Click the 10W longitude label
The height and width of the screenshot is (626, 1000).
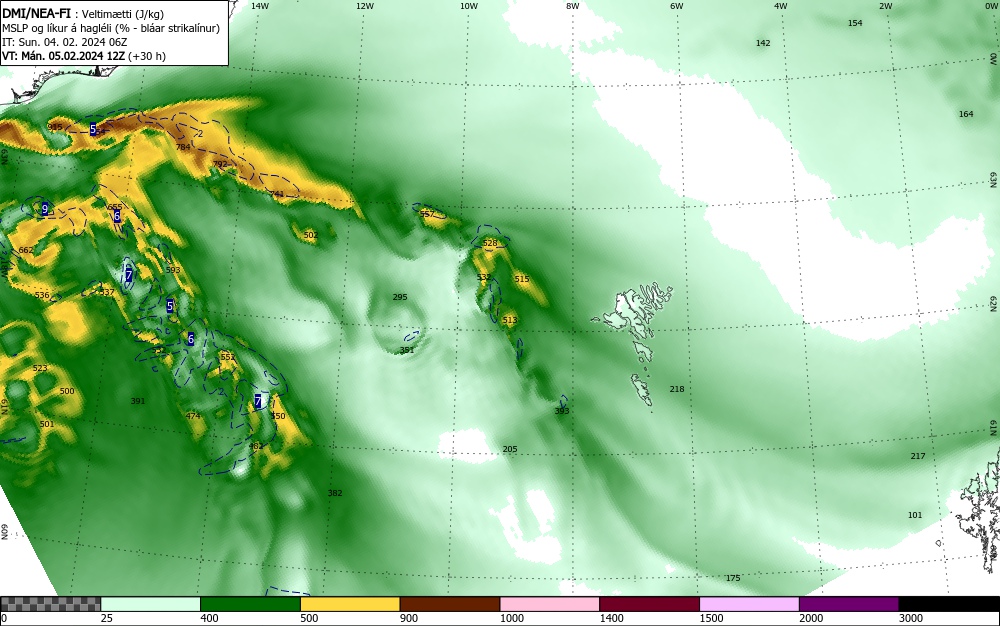[x=469, y=6]
